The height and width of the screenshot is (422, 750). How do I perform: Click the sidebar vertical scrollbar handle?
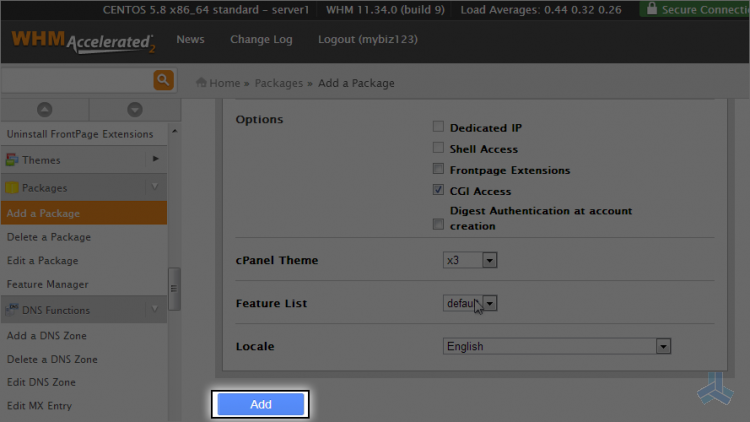pos(174,289)
